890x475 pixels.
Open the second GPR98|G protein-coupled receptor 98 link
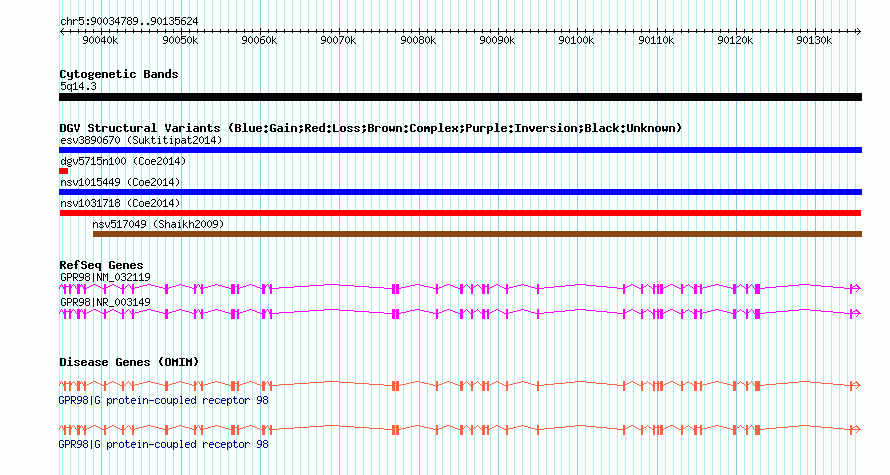(x=163, y=444)
